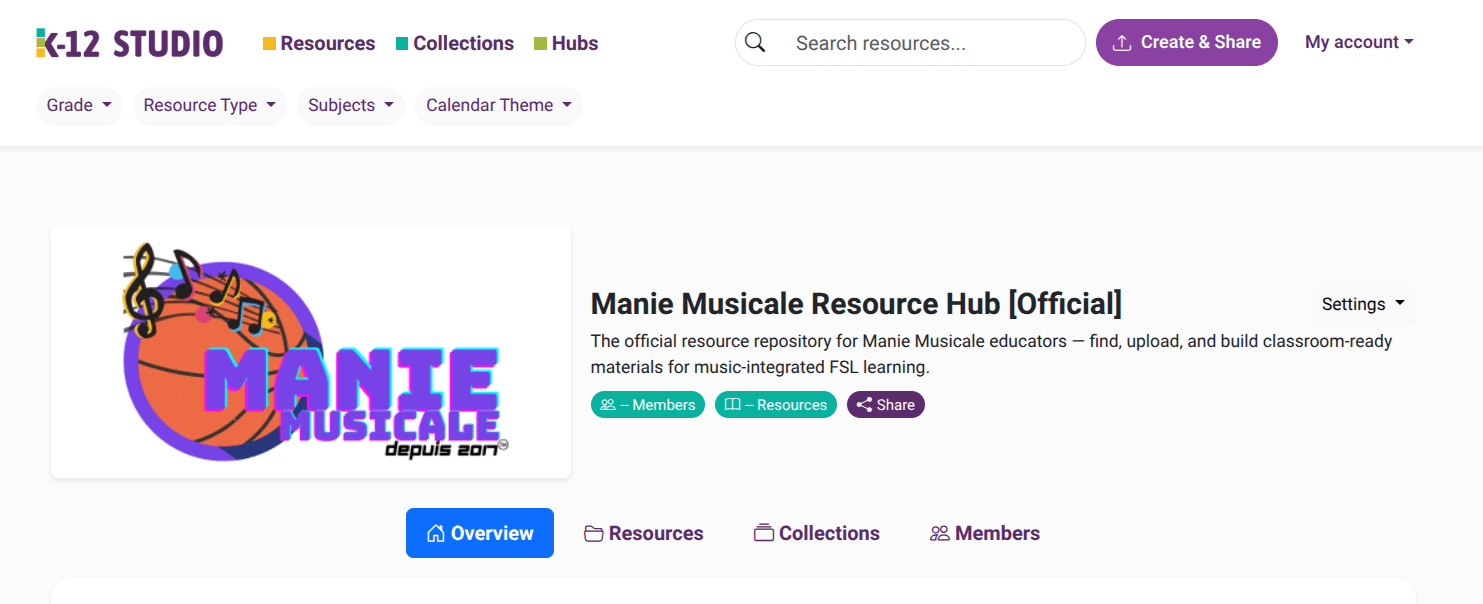The width and height of the screenshot is (1483, 604).
Task: Click the Manie Musicale logo image
Action: 311,352
